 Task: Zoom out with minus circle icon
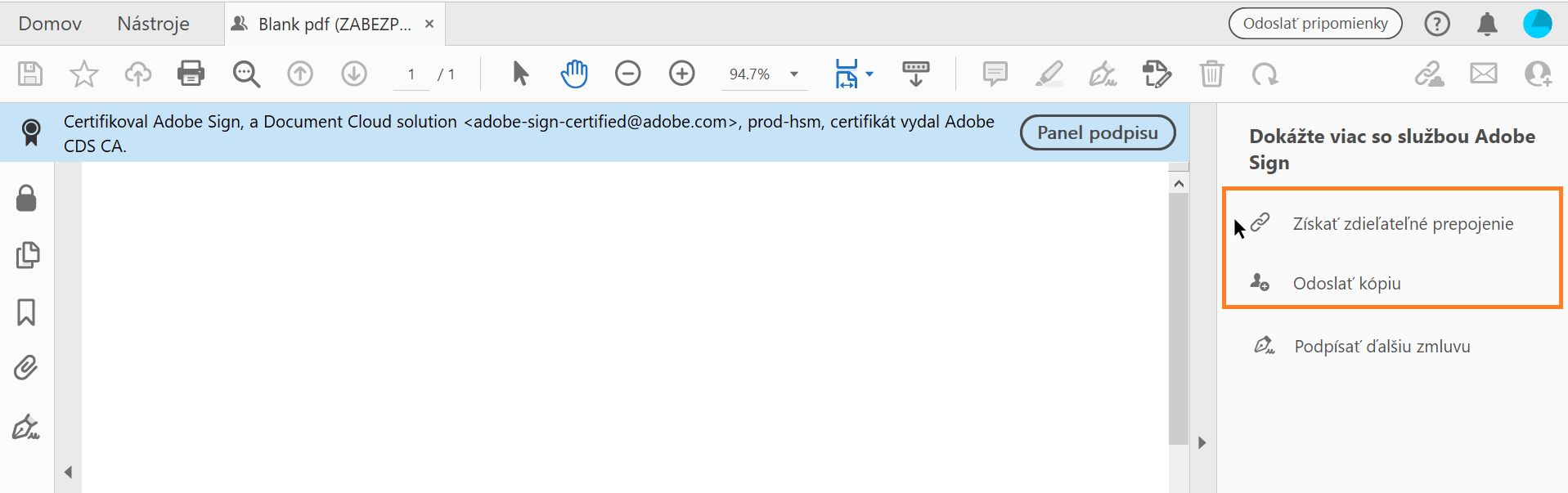tap(628, 74)
